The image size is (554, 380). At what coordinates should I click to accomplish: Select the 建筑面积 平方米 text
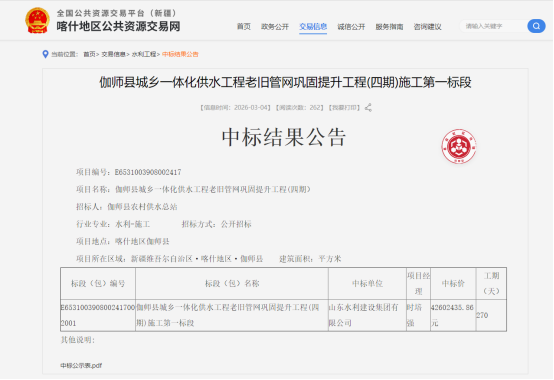310,259
